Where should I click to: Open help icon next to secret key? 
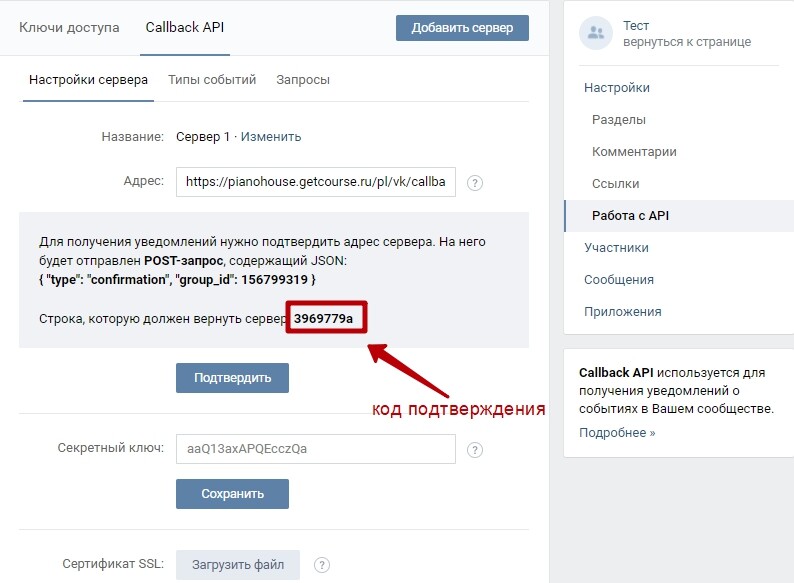pos(474,450)
